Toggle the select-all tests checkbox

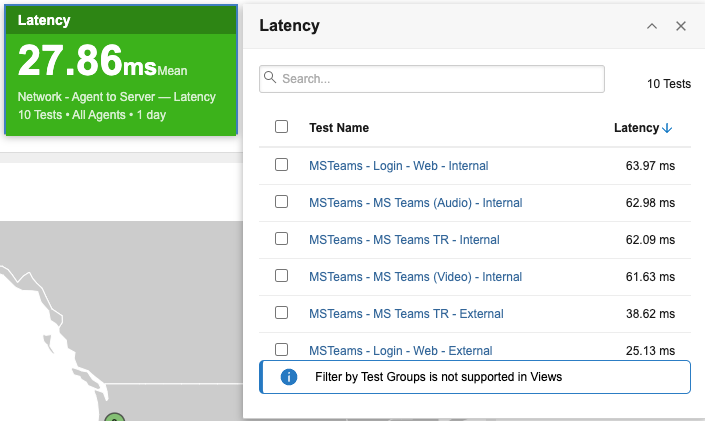pyautogui.click(x=282, y=127)
